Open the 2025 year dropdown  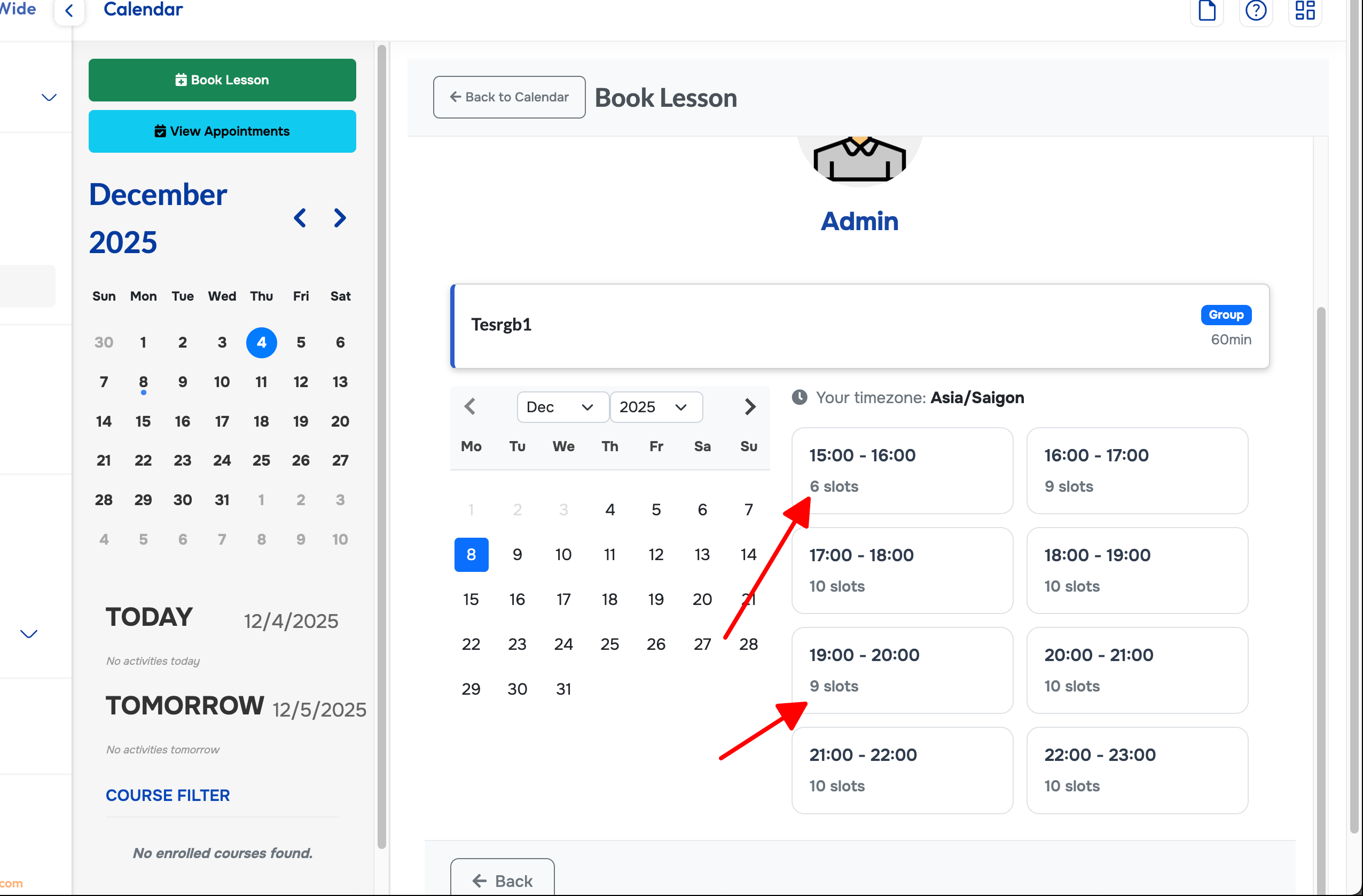656,407
